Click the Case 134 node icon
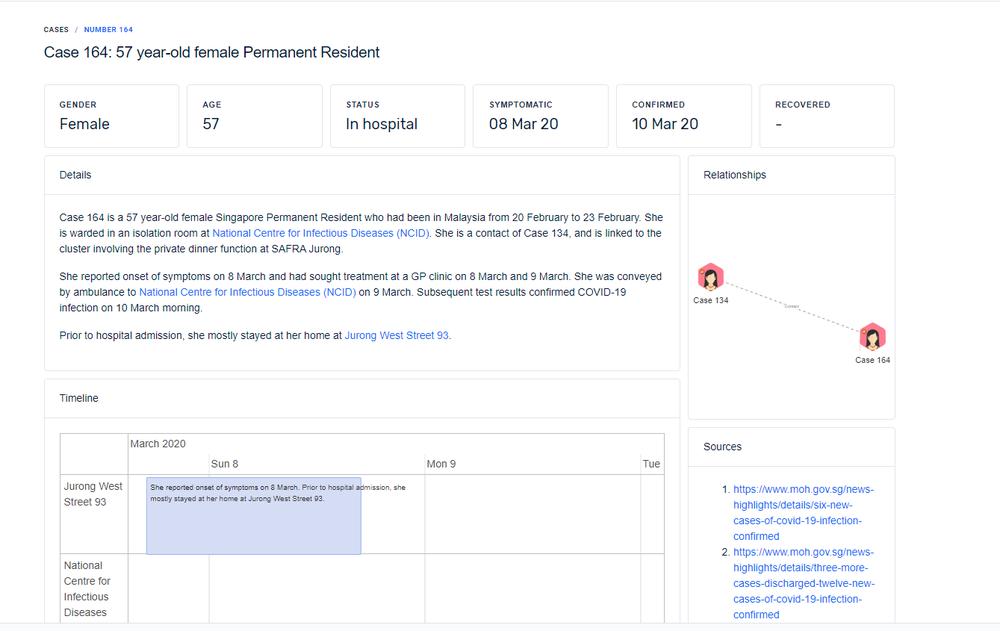Image resolution: width=1000 pixels, height=631 pixels. (x=710, y=276)
